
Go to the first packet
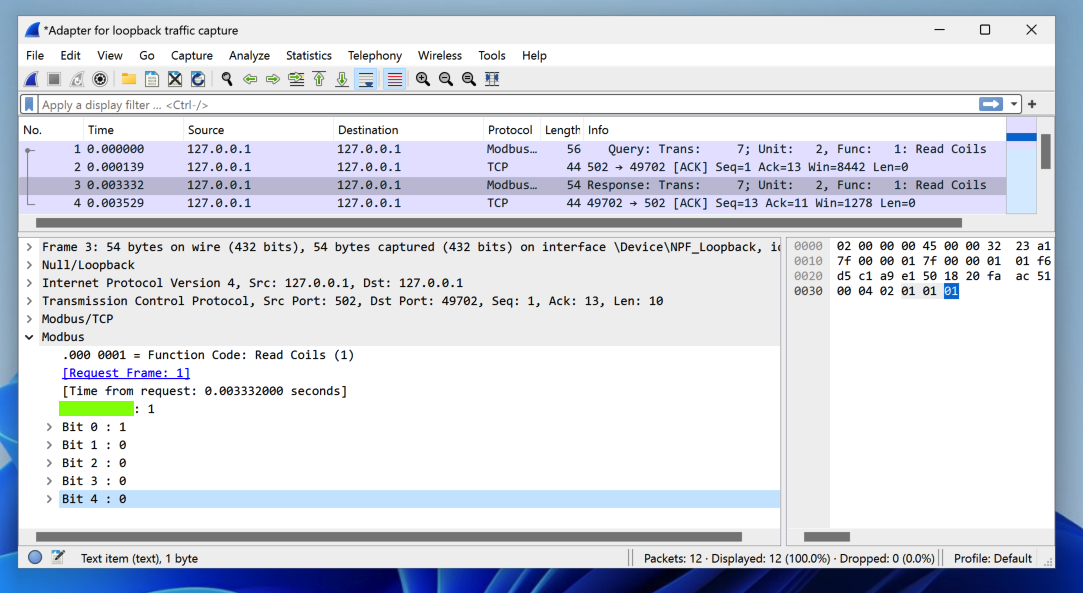[x=319, y=79]
